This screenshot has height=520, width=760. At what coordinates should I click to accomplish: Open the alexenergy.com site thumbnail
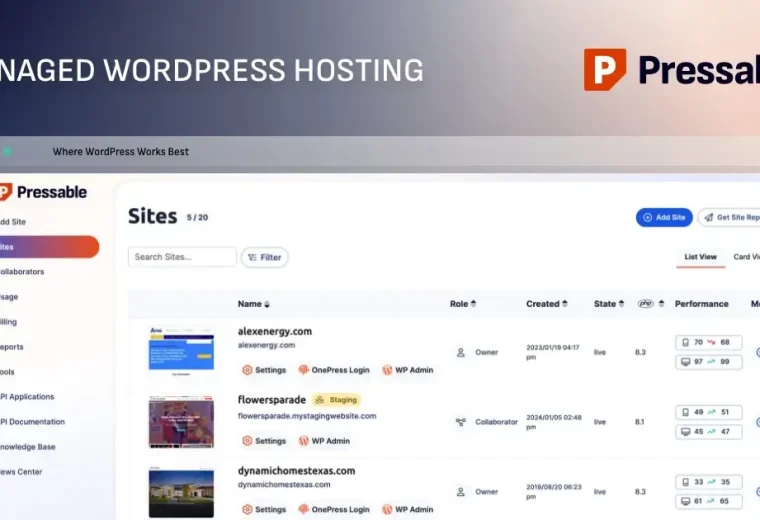tap(181, 351)
